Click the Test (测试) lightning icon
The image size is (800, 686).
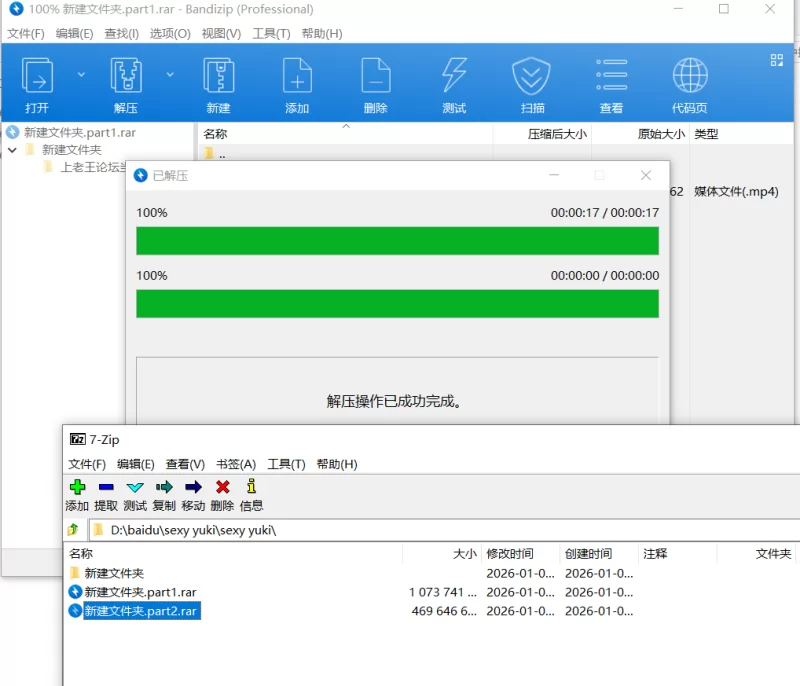454,75
